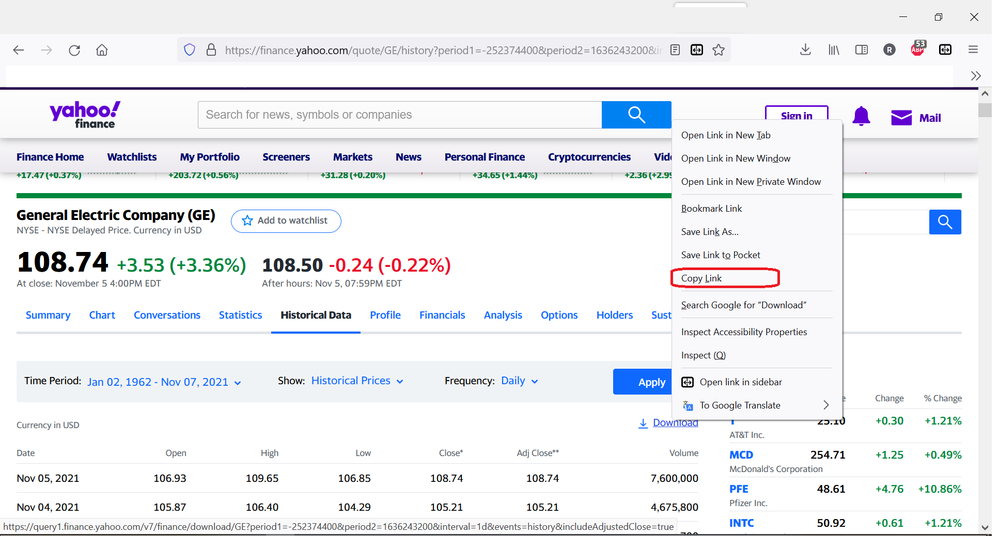Open the Adblock extension icon
This screenshot has width=999, height=536.
(917, 49)
